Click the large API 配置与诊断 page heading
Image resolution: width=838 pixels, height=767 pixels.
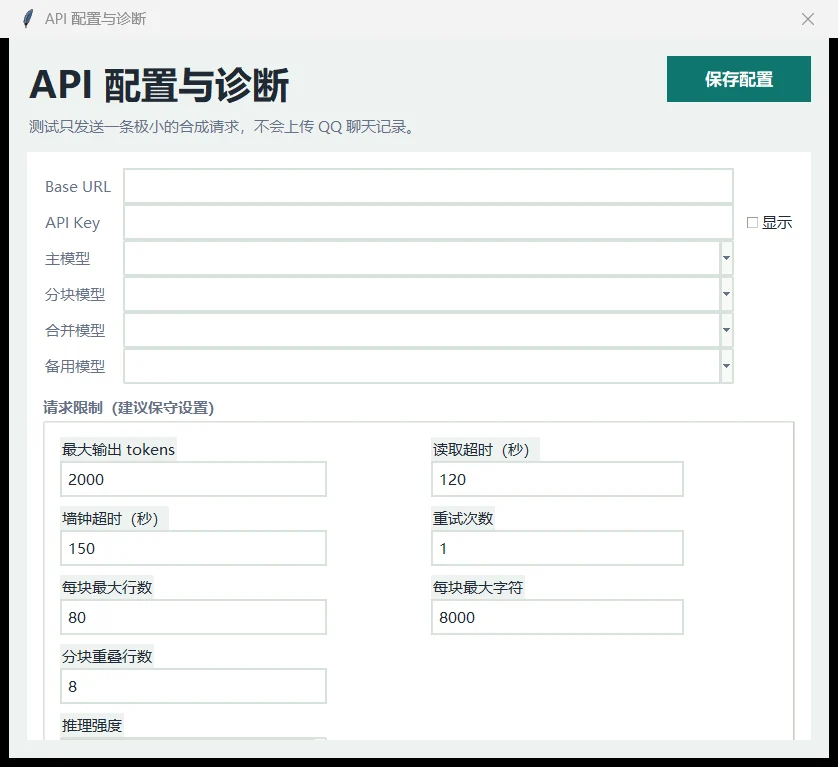point(159,84)
